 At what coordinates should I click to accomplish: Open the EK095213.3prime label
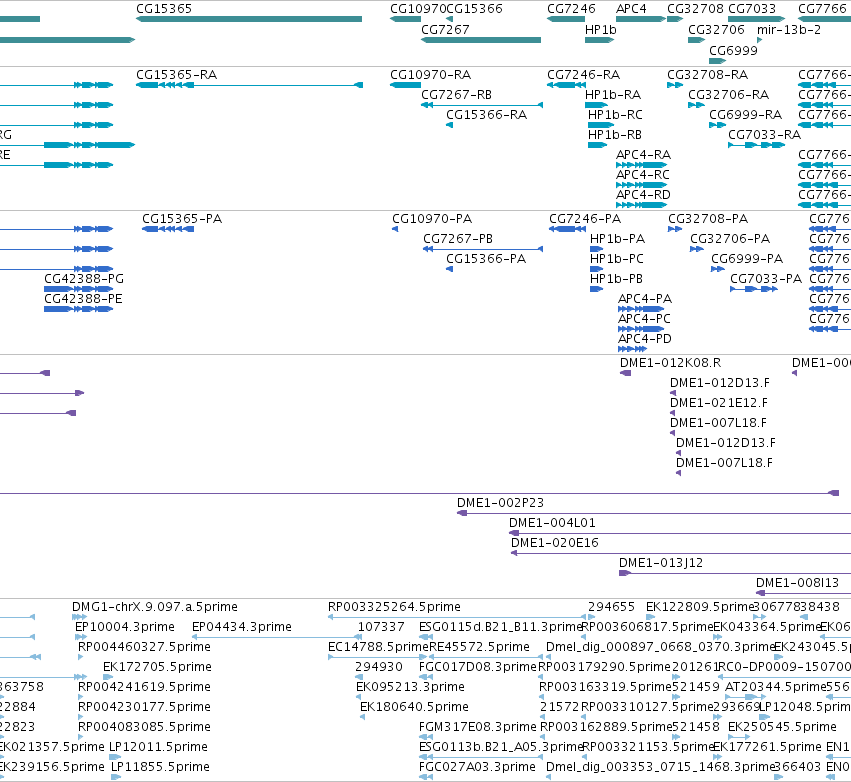(410, 687)
